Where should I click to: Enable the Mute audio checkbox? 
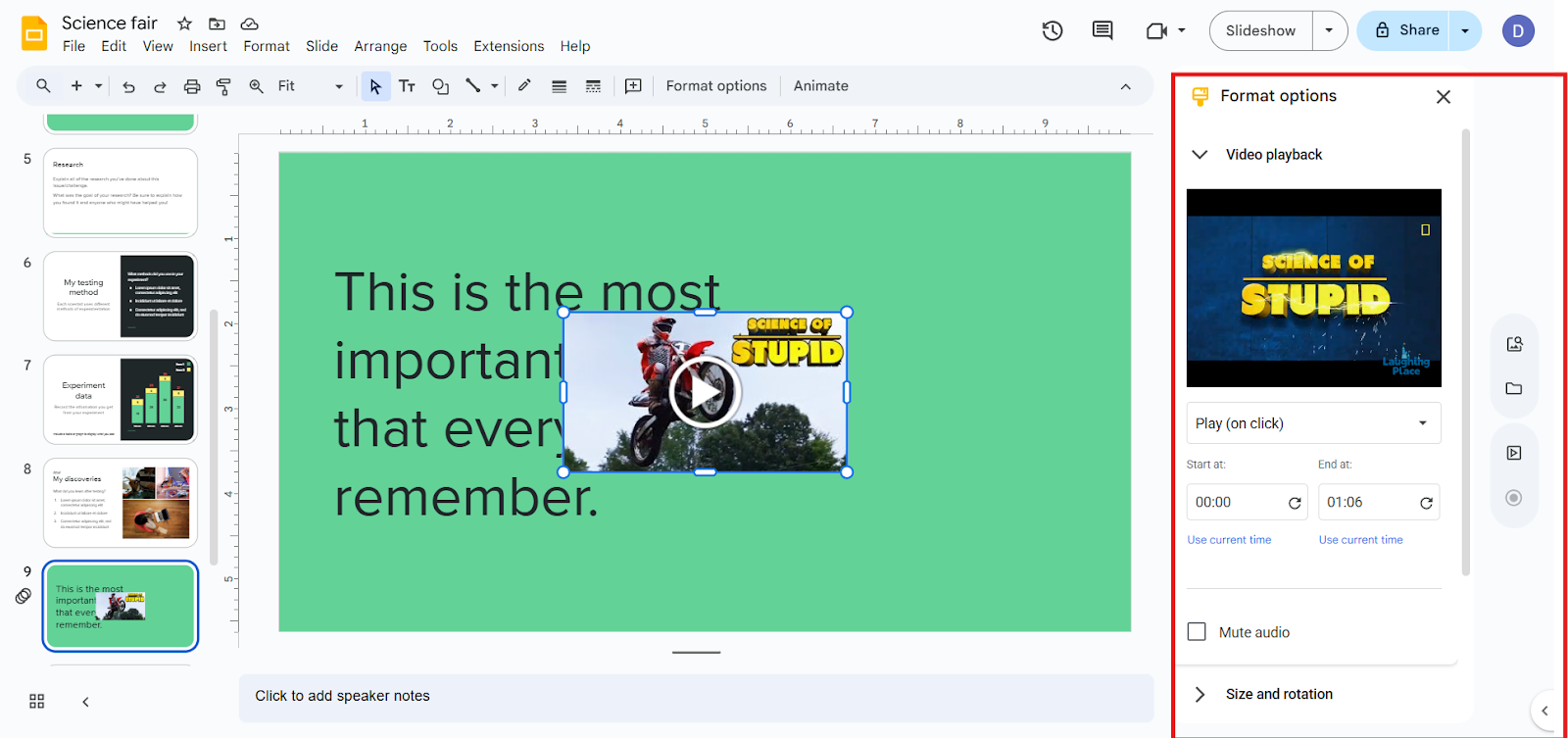tap(1197, 632)
